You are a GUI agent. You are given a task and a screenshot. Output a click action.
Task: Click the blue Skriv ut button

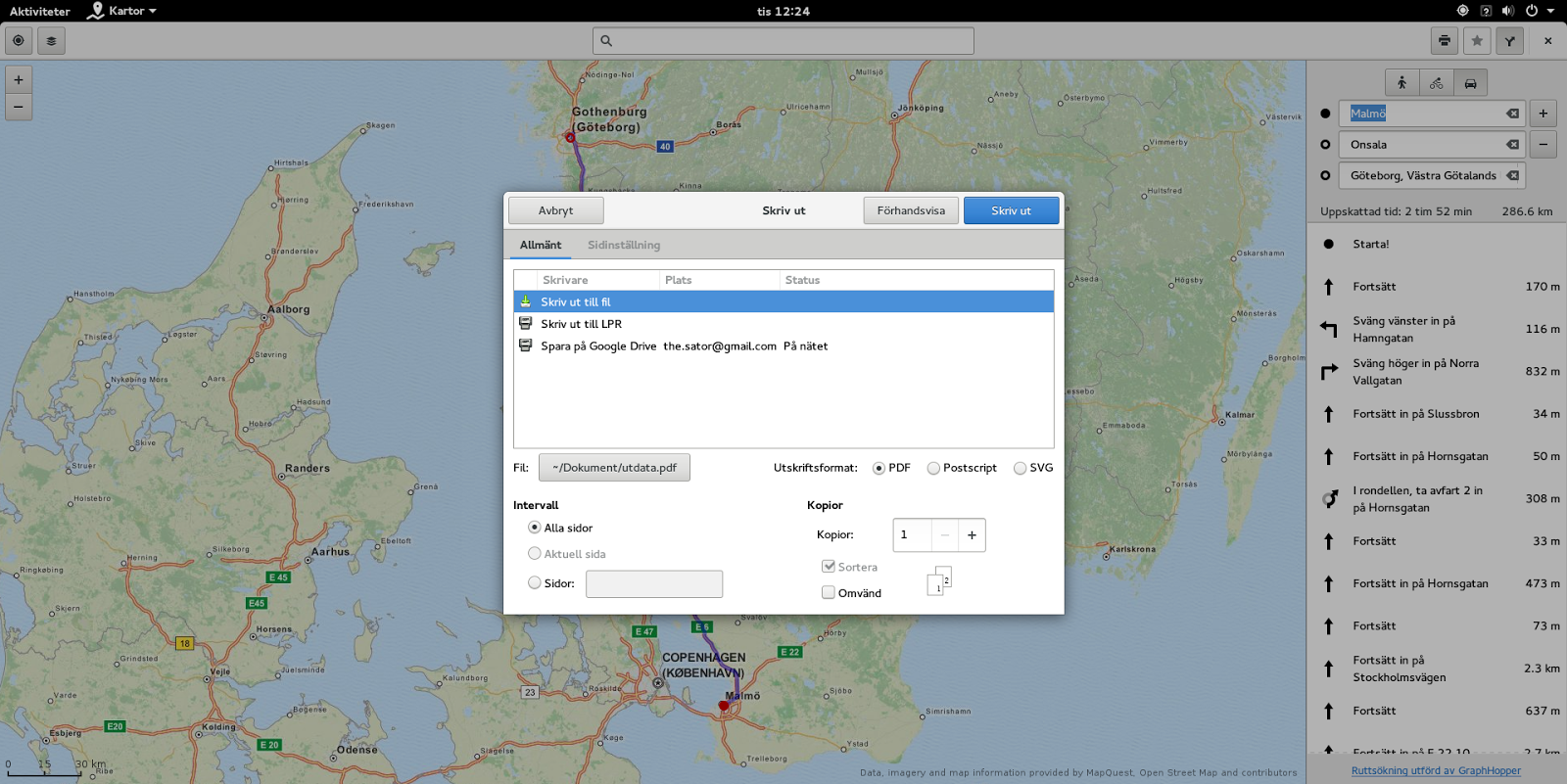[1012, 210]
